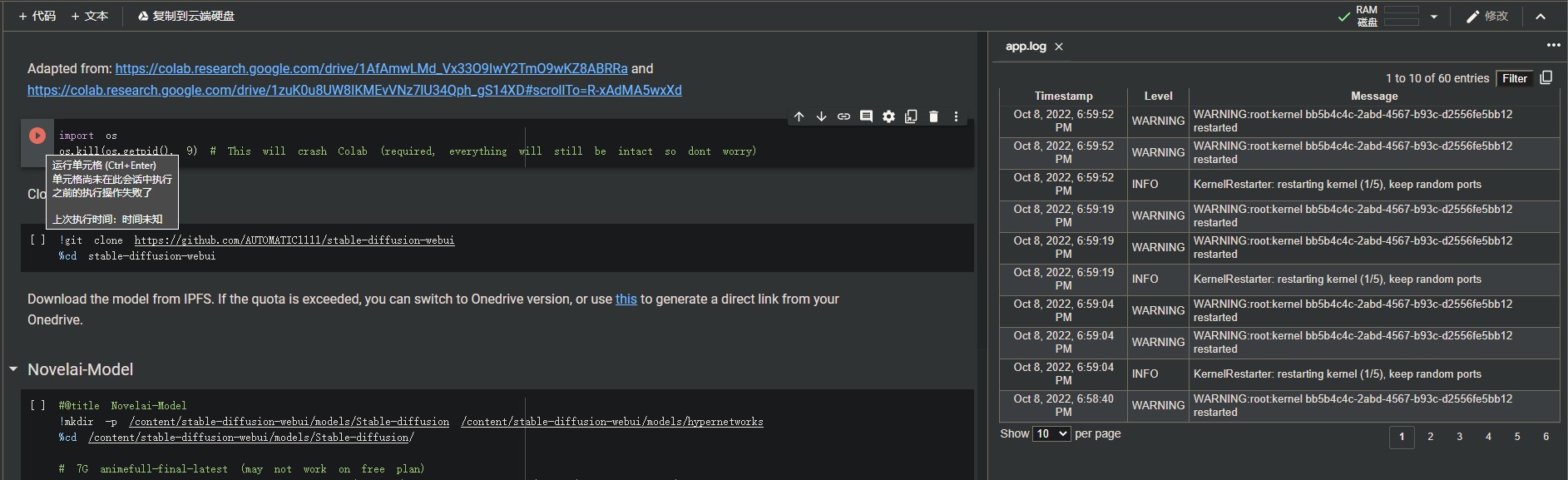Run the os.kill code cell
Image resolution: width=1568 pixels, height=480 pixels.
37,136
